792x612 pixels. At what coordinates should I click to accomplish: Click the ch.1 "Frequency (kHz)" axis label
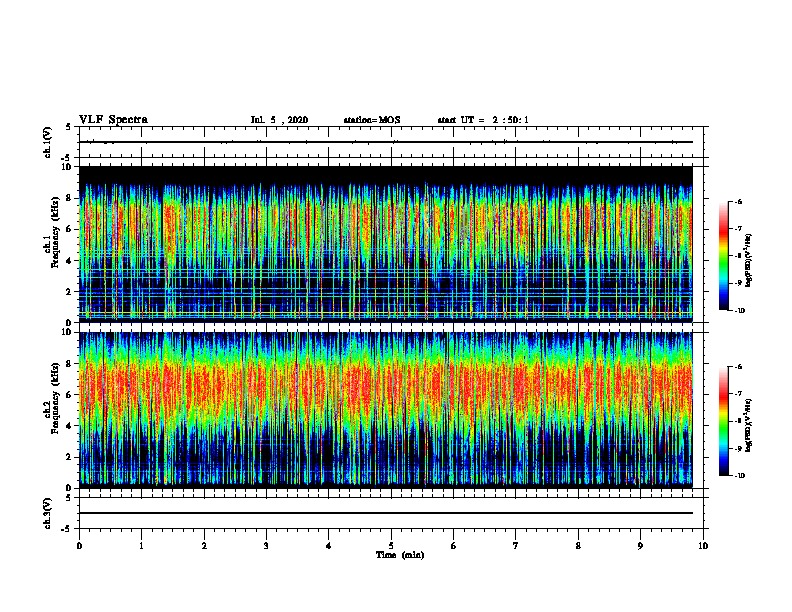tap(56, 233)
